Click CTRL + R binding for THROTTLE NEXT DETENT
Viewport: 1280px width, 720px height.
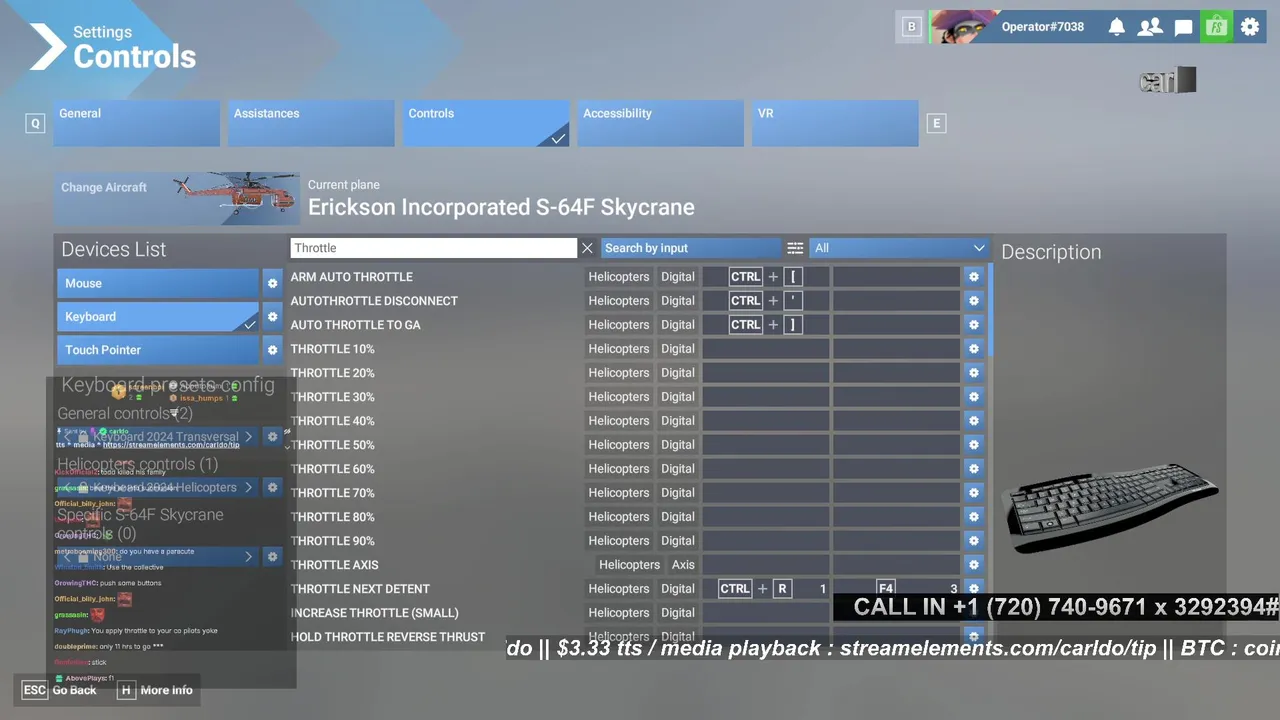(x=765, y=589)
